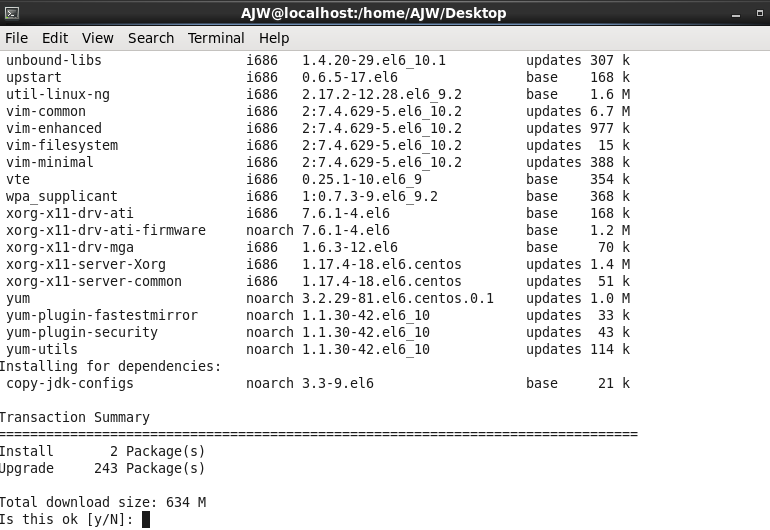This screenshot has height=530, width=770.
Task: Open the Search menu
Action: [x=151, y=38]
